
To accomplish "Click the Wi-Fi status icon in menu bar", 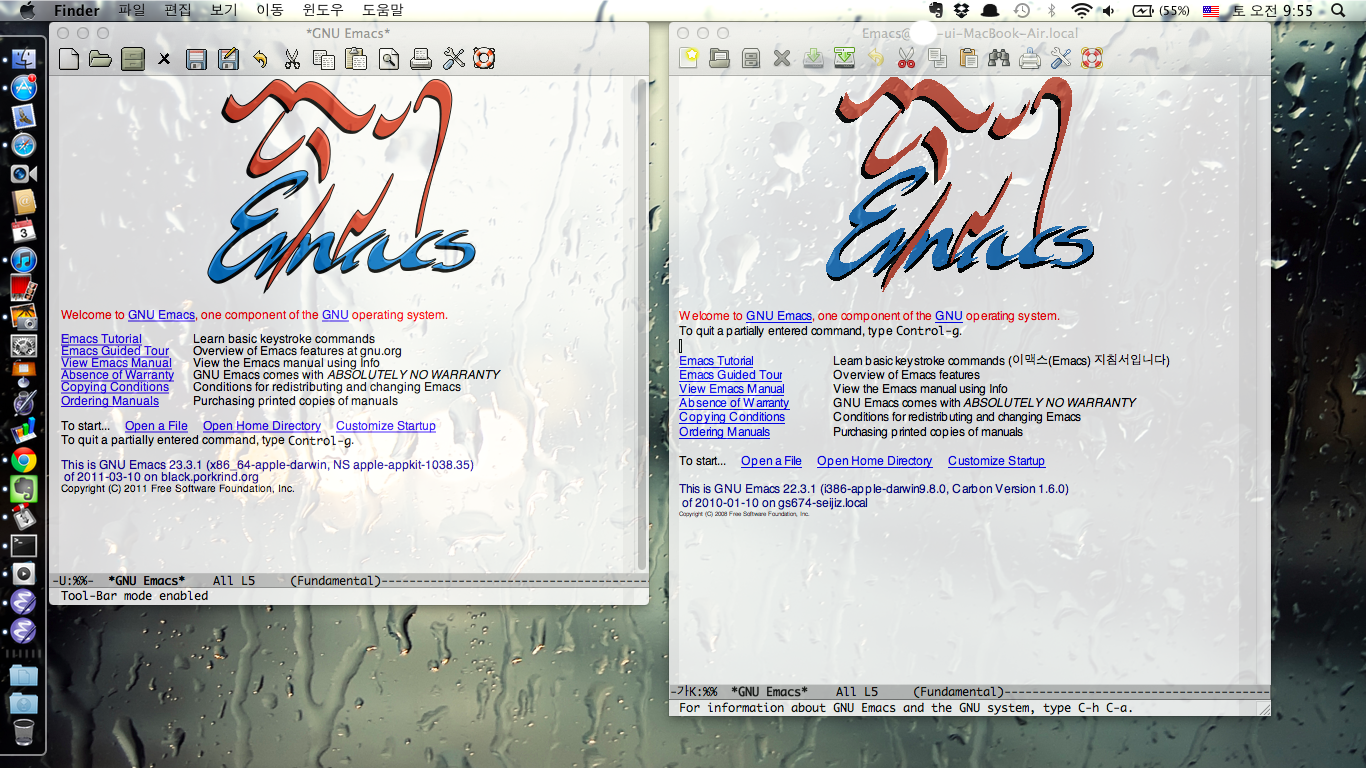I will [1081, 10].
